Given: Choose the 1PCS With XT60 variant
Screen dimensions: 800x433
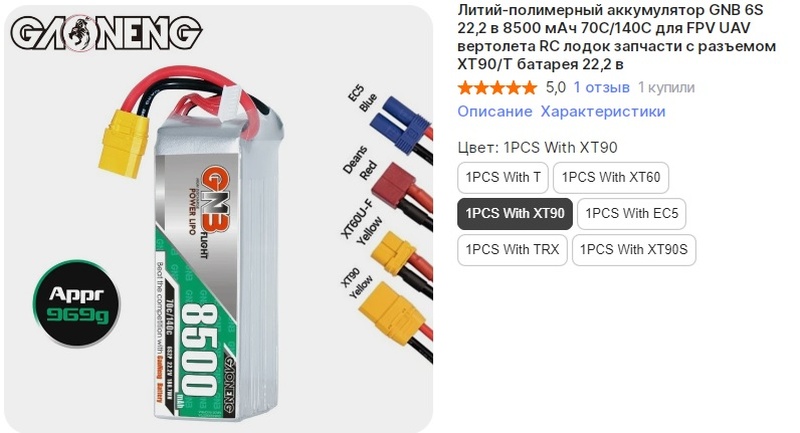Looking at the screenshot, I should pos(611,177).
